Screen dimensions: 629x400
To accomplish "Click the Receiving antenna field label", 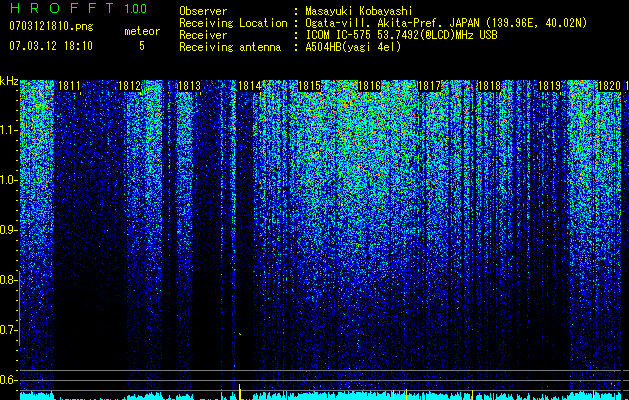I will coord(230,47).
